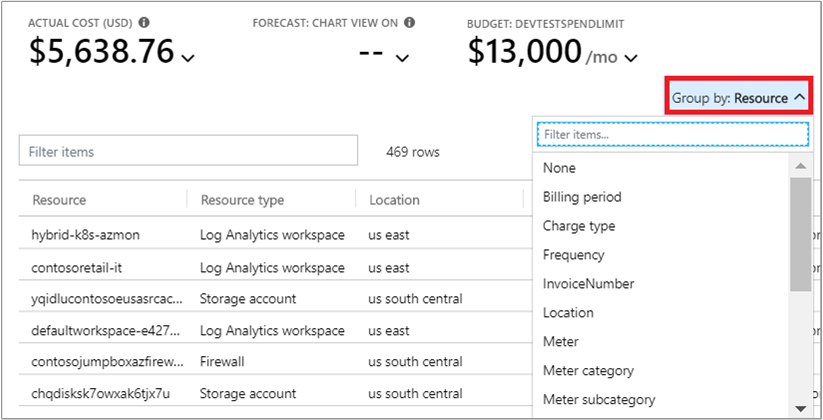Screen dimensions: 823x420
Task: Select Location in group by list
Action: (x=568, y=313)
